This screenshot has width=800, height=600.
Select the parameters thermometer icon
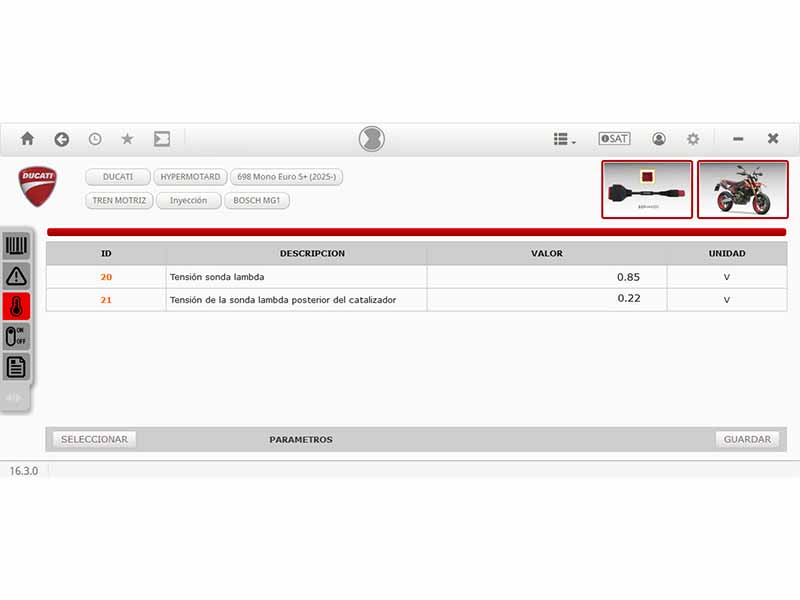click(x=16, y=306)
